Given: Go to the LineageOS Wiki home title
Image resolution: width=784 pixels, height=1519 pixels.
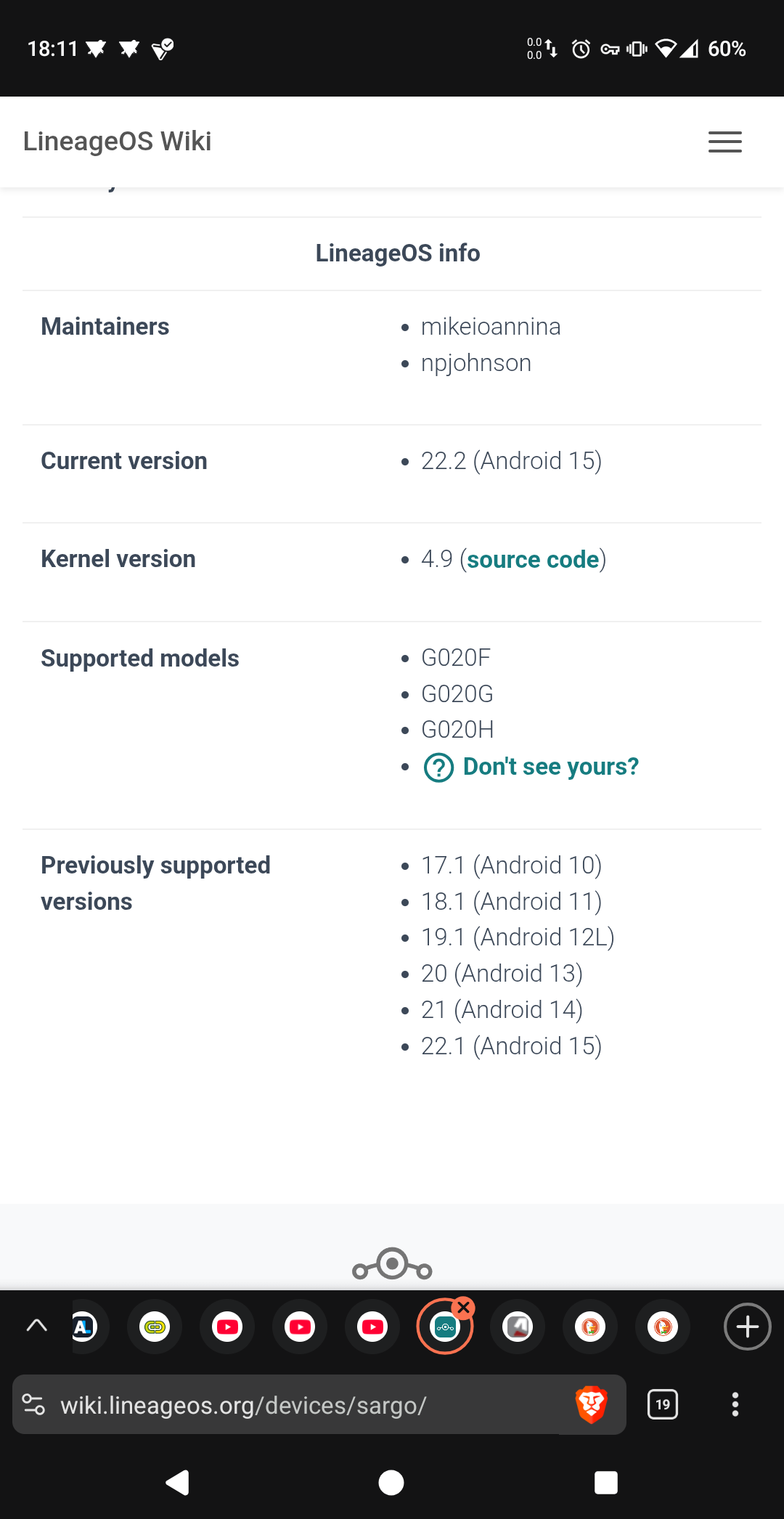Looking at the screenshot, I should [x=118, y=142].
